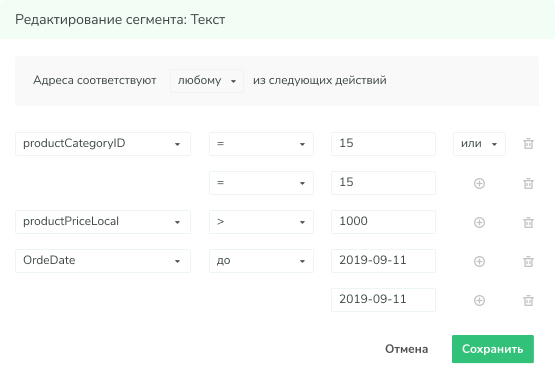Screen dimensions: 555x382
Task: Remove the productPriceLocal condition with trash icon
Action: pyautogui.click(x=528, y=222)
